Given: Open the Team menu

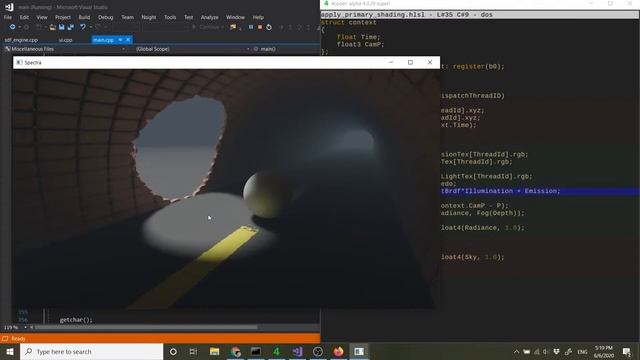Looking at the screenshot, I should coord(127,17).
